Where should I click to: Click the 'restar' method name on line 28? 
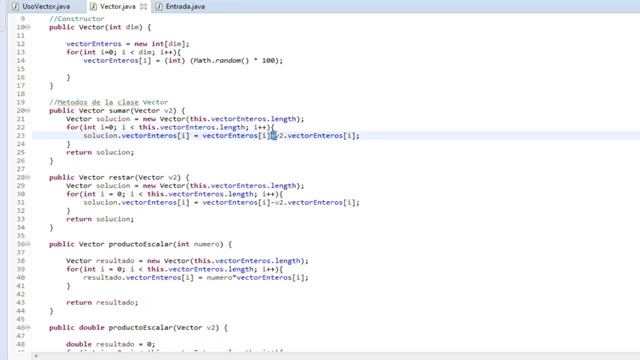click(x=121, y=178)
